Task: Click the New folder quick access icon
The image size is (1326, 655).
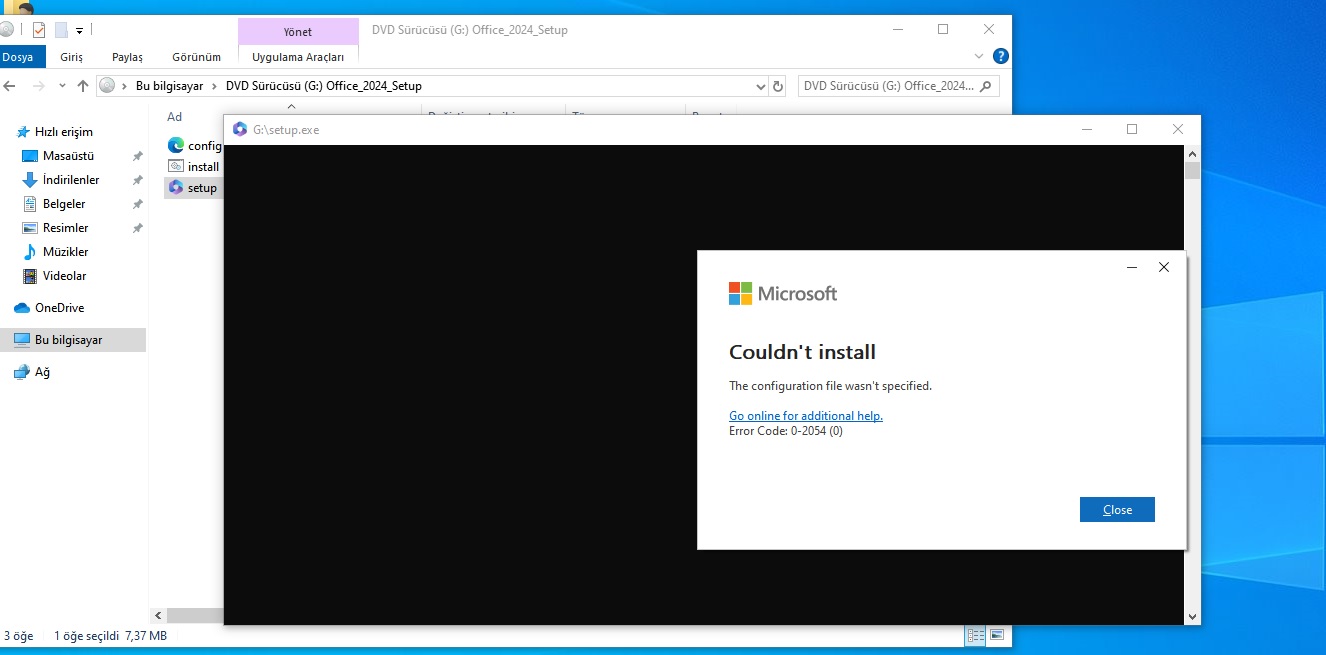Action: 62,30
